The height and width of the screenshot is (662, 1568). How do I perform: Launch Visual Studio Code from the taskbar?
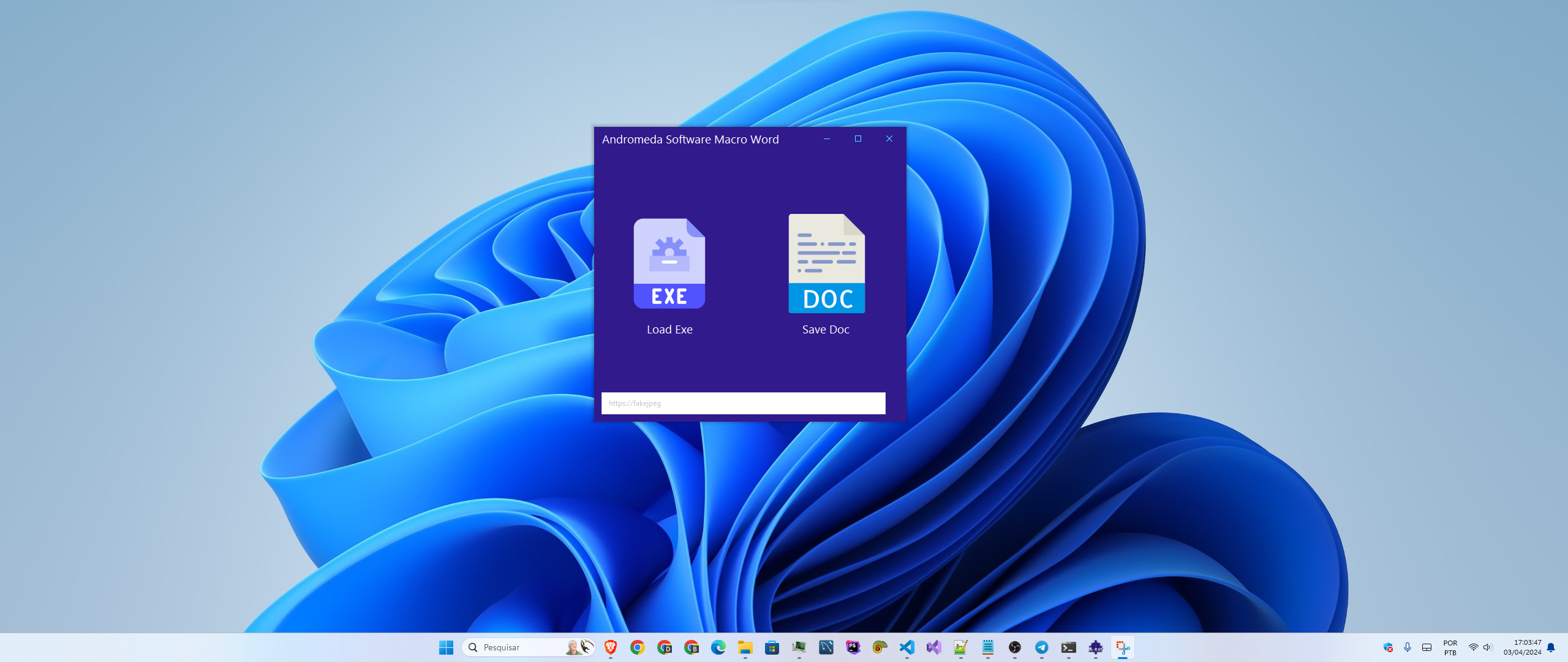[x=907, y=647]
